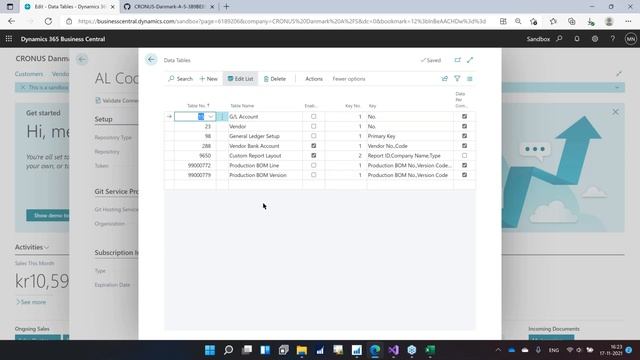Open the row menu for G/L Account
The image size is (640, 360).
222,117
